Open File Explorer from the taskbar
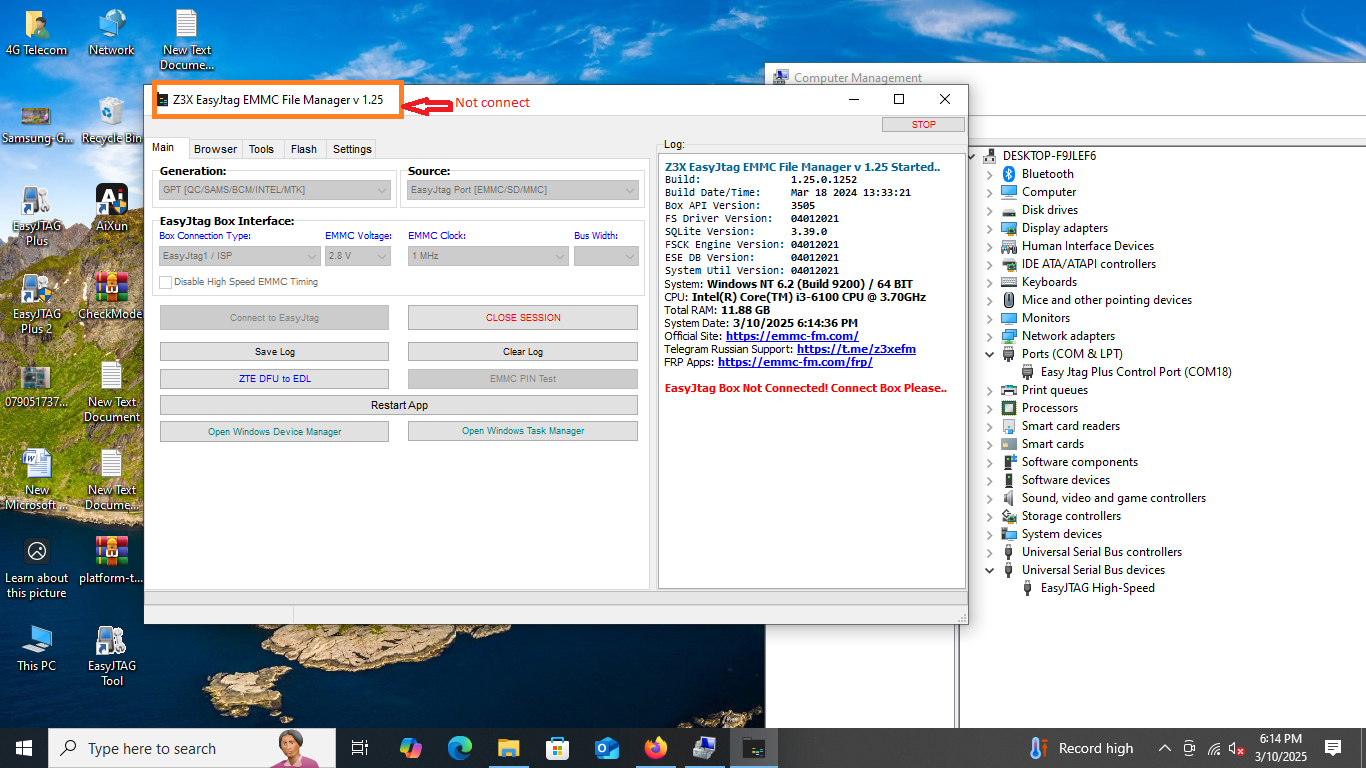This screenshot has width=1366, height=768. (509, 748)
